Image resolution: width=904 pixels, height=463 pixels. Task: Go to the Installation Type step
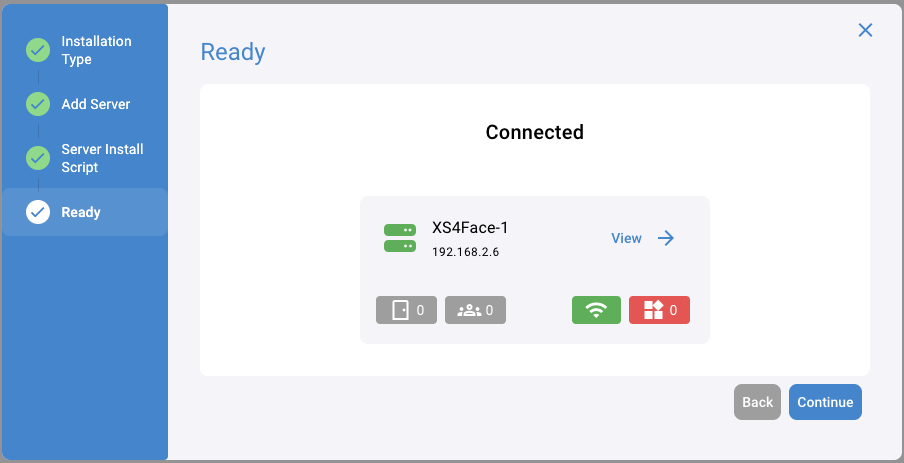click(96, 50)
